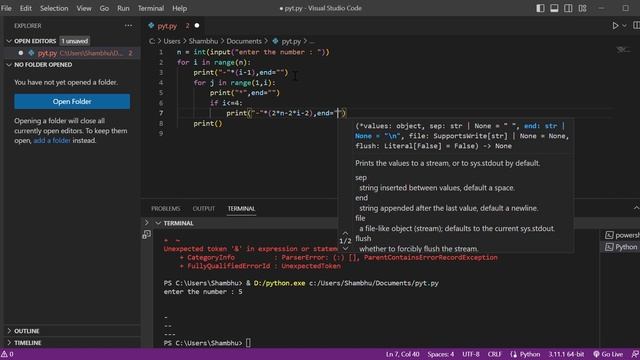Collapse the Terminal group chevron
Image resolution: width=640 pixels, height=360 pixels.
[x=158, y=223]
